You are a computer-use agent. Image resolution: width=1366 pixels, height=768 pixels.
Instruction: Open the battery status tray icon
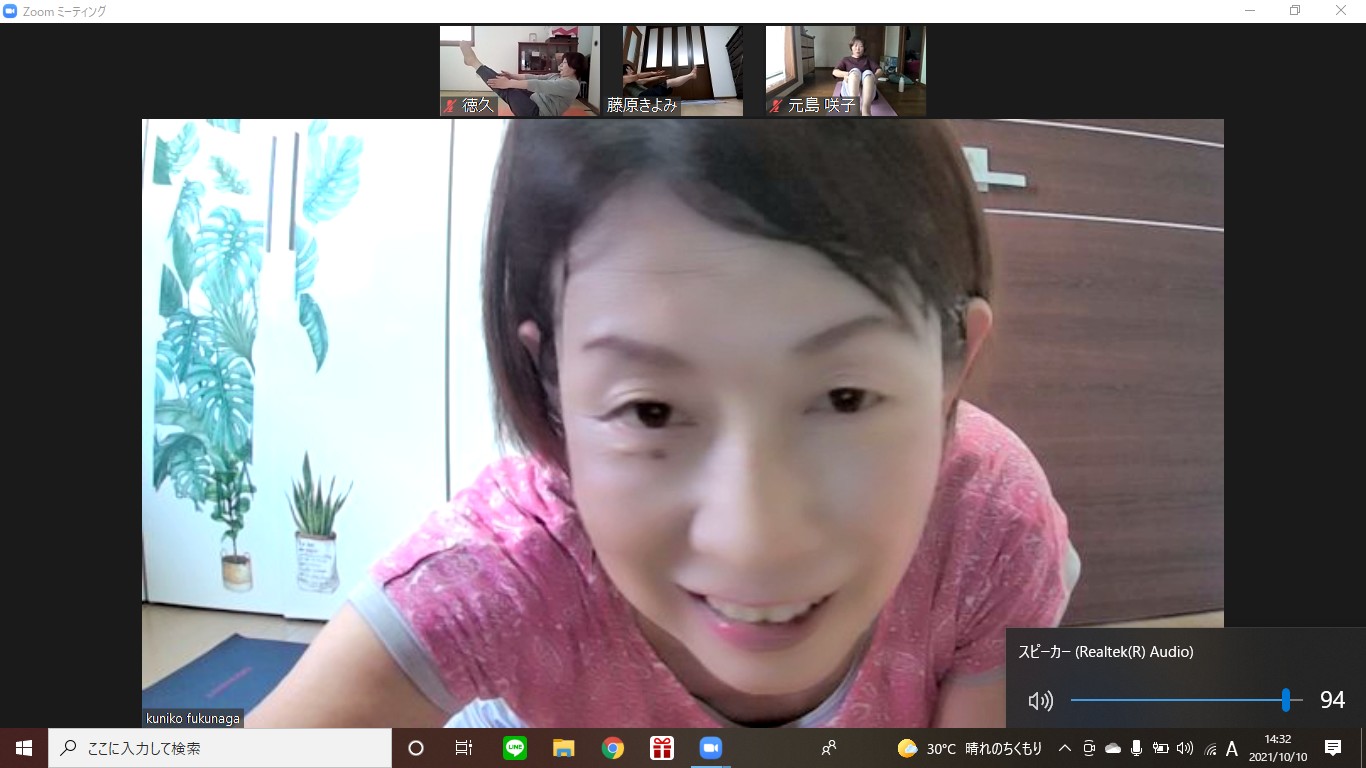point(1161,748)
